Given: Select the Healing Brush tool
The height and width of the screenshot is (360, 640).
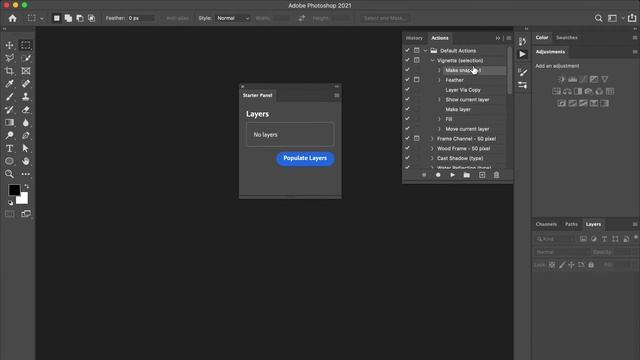Looking at the screenshot, I should point(26,84).
